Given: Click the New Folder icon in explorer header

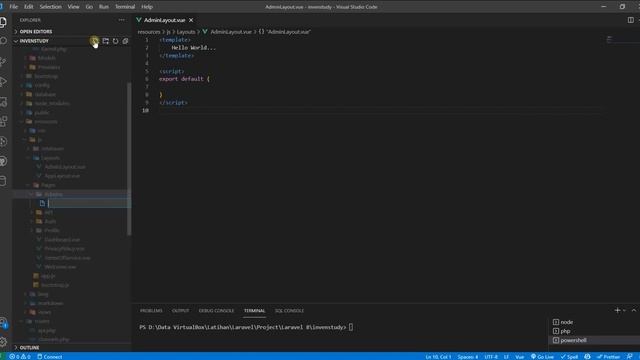Looking at the screenshot, I should click(x=105, y=41).
